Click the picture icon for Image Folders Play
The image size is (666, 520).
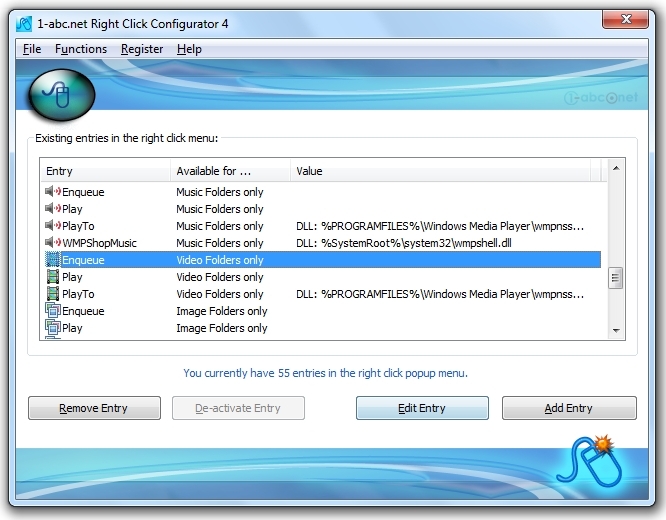tap(53, 328)
